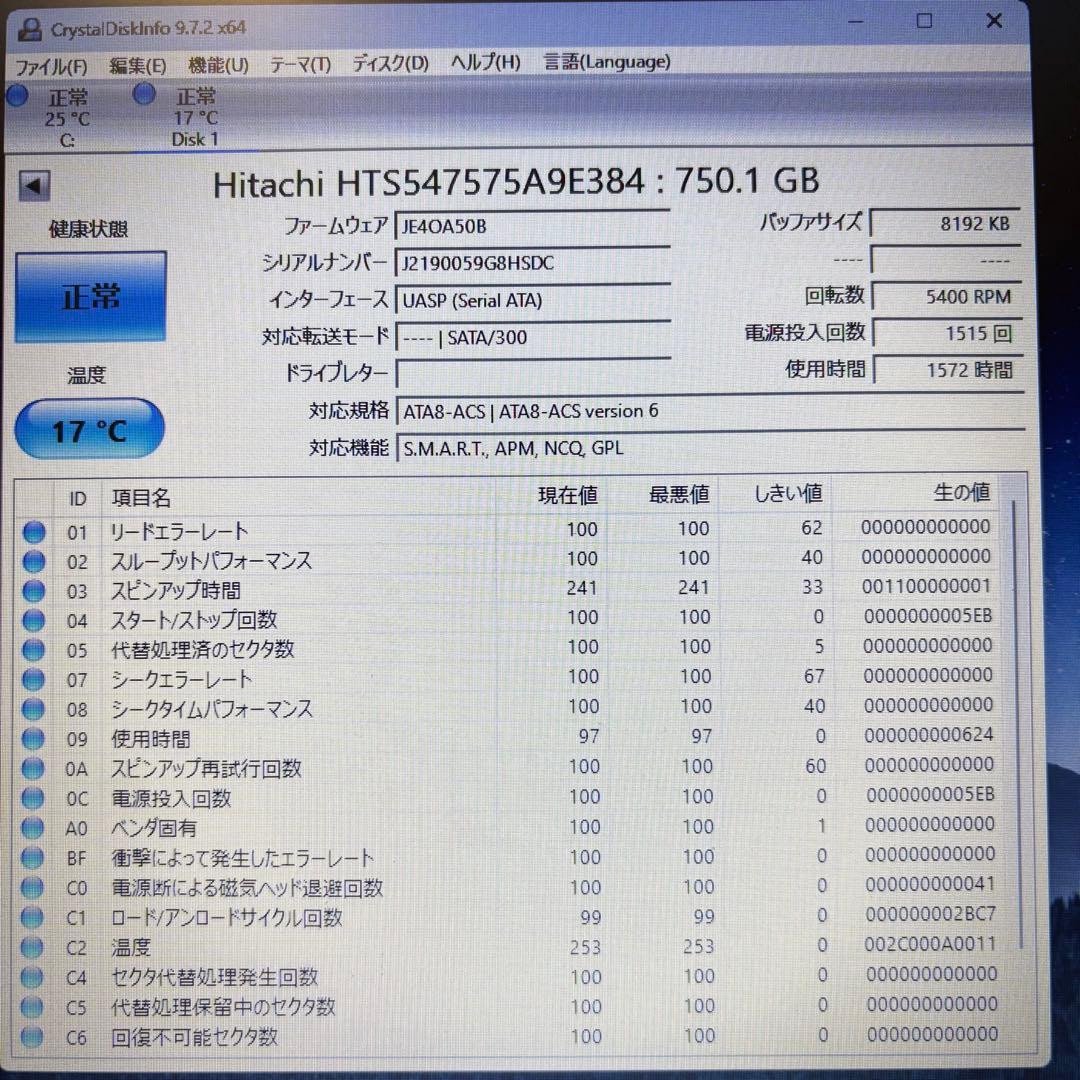
Task: Click the rotation rate field 5400 RPM
Action: pyautogui.click(x=946, y=296)
